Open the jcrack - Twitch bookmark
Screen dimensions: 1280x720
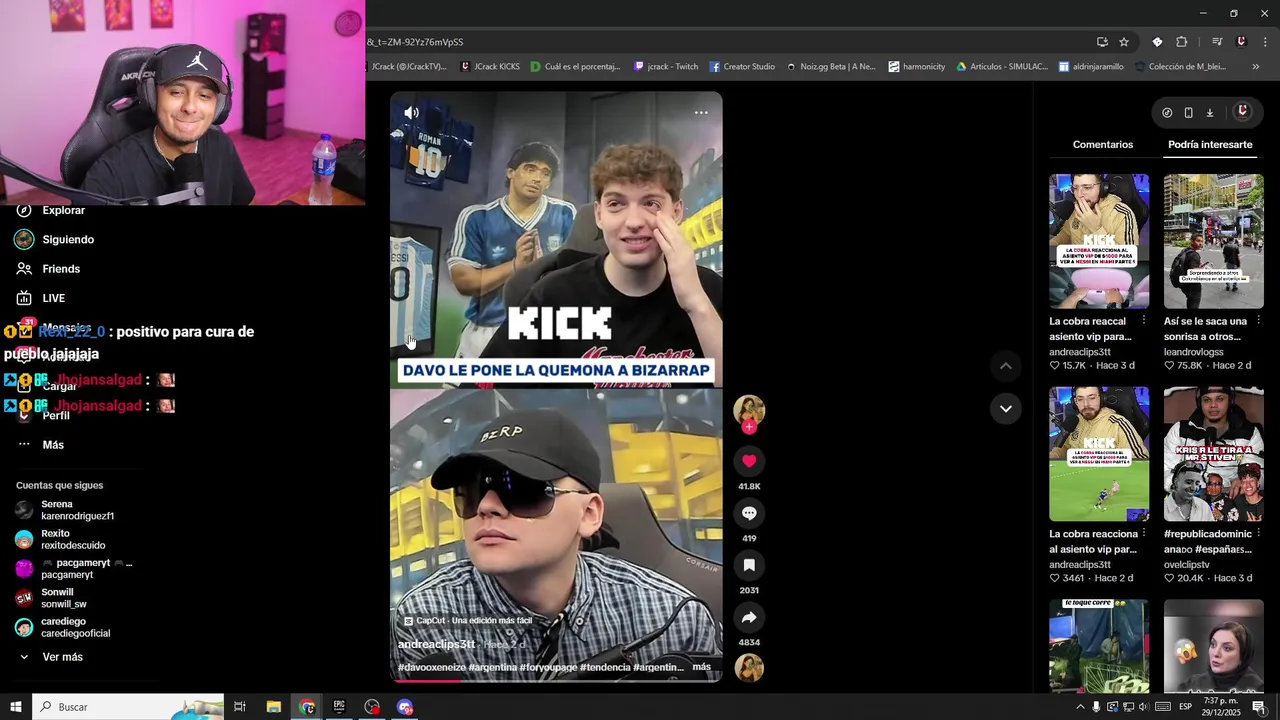(666, 67)
